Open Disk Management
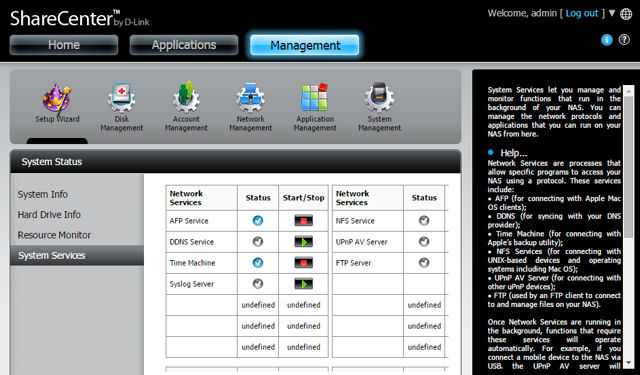Image resolution: width=640 pixels, height=375 pixels. [x=122, y=107]
